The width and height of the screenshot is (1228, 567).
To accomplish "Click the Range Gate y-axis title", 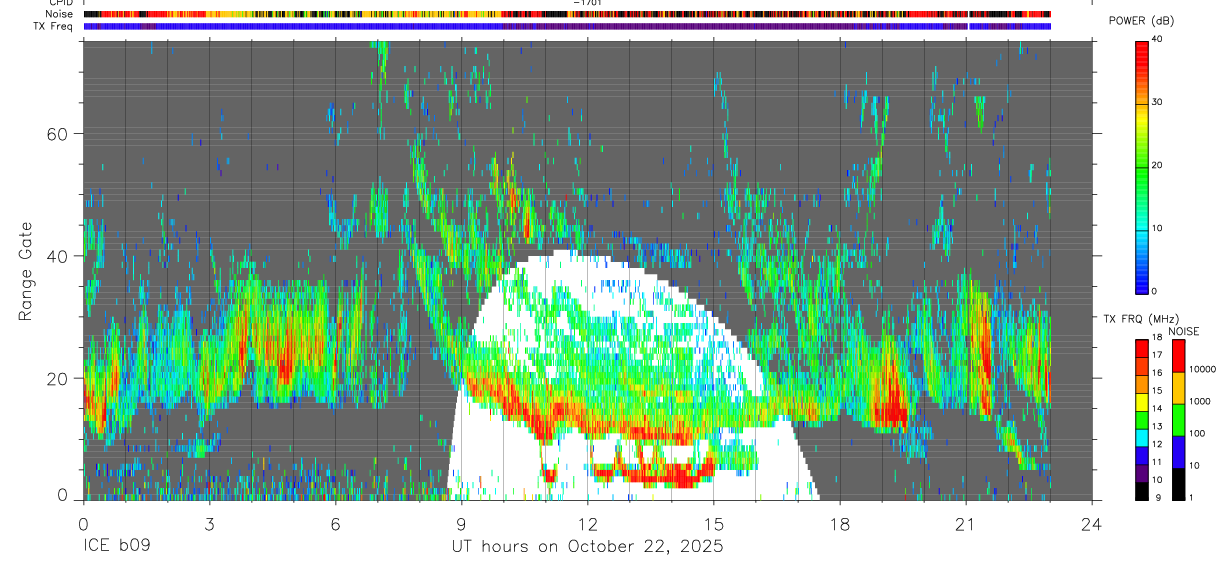I will click(x=26, y=271).
